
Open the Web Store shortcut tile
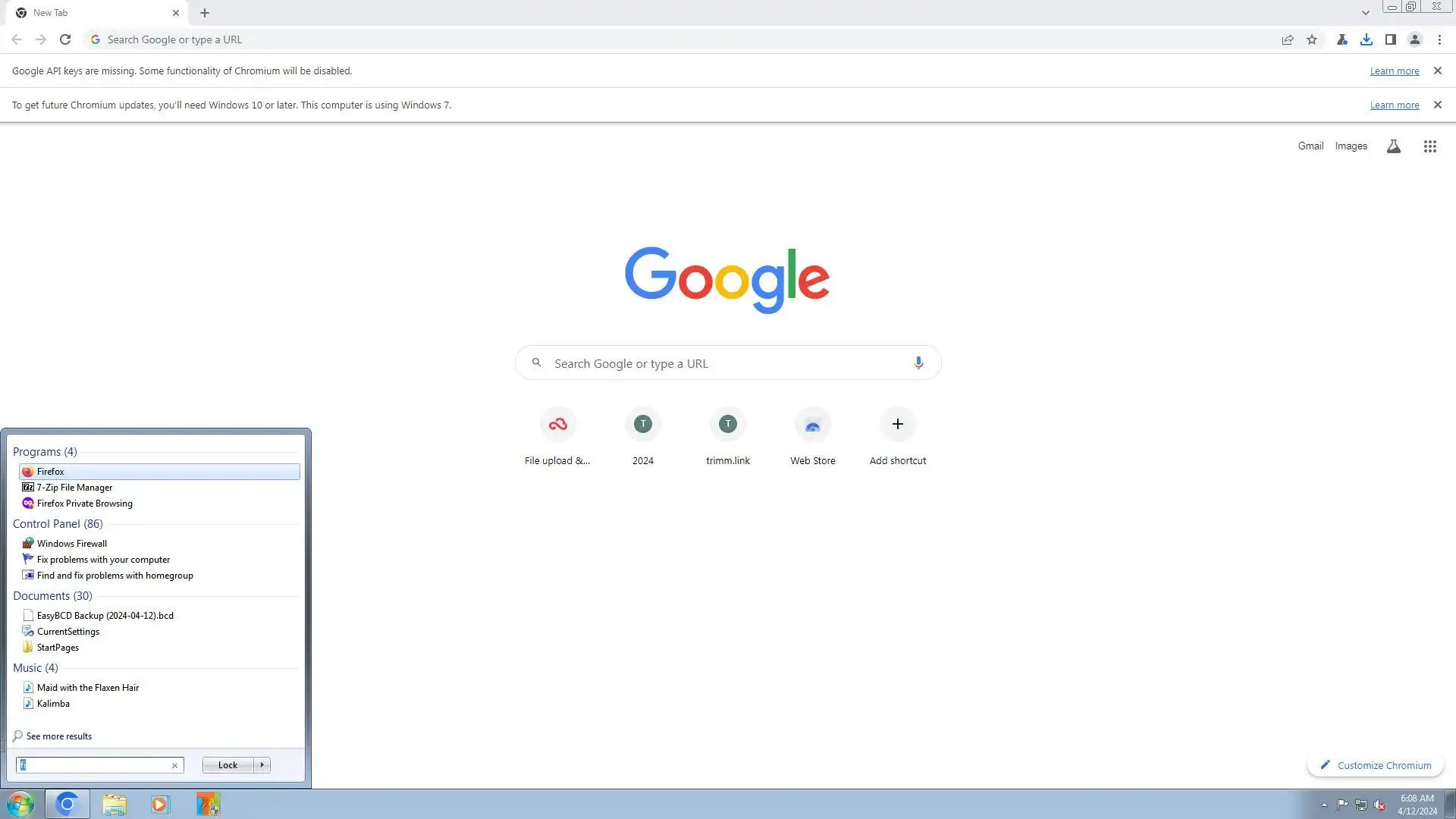pyautogui.click(x=812, y=425)
